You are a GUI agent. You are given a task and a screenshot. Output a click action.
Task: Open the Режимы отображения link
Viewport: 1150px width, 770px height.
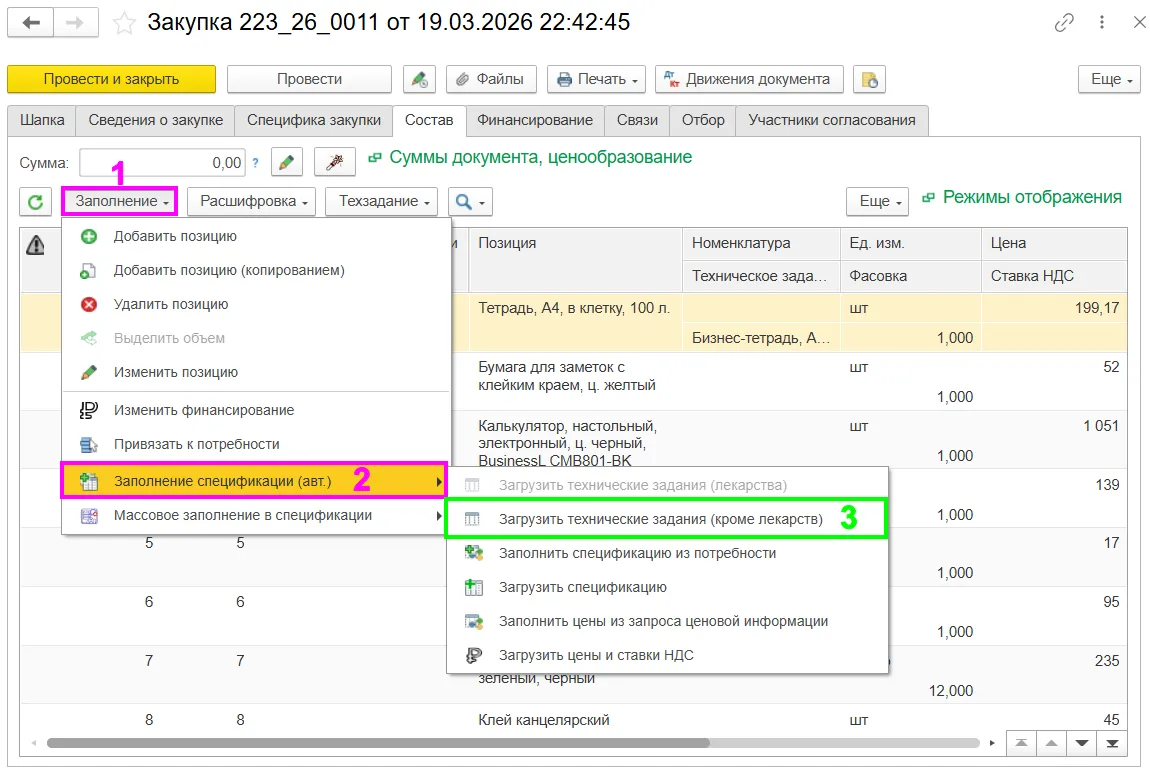(x=1032, y=197)
